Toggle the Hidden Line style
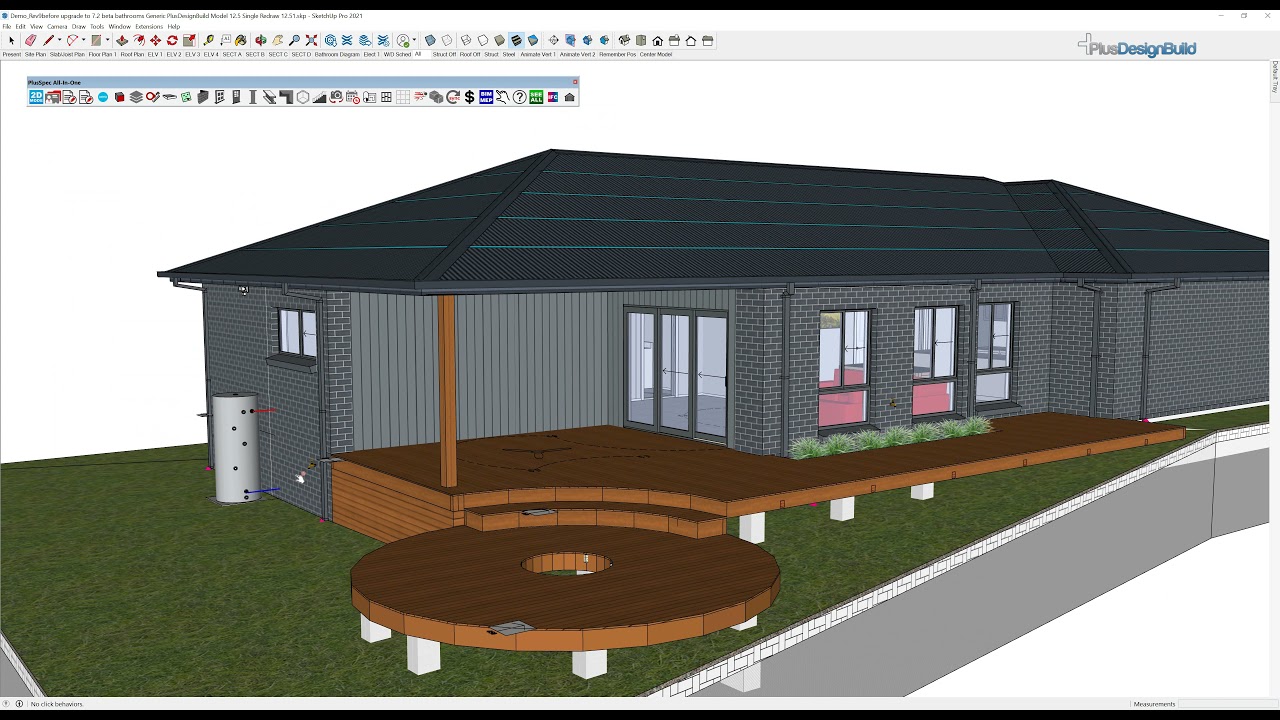Viewport: 1280px width, 720px height. click(483, 41)
